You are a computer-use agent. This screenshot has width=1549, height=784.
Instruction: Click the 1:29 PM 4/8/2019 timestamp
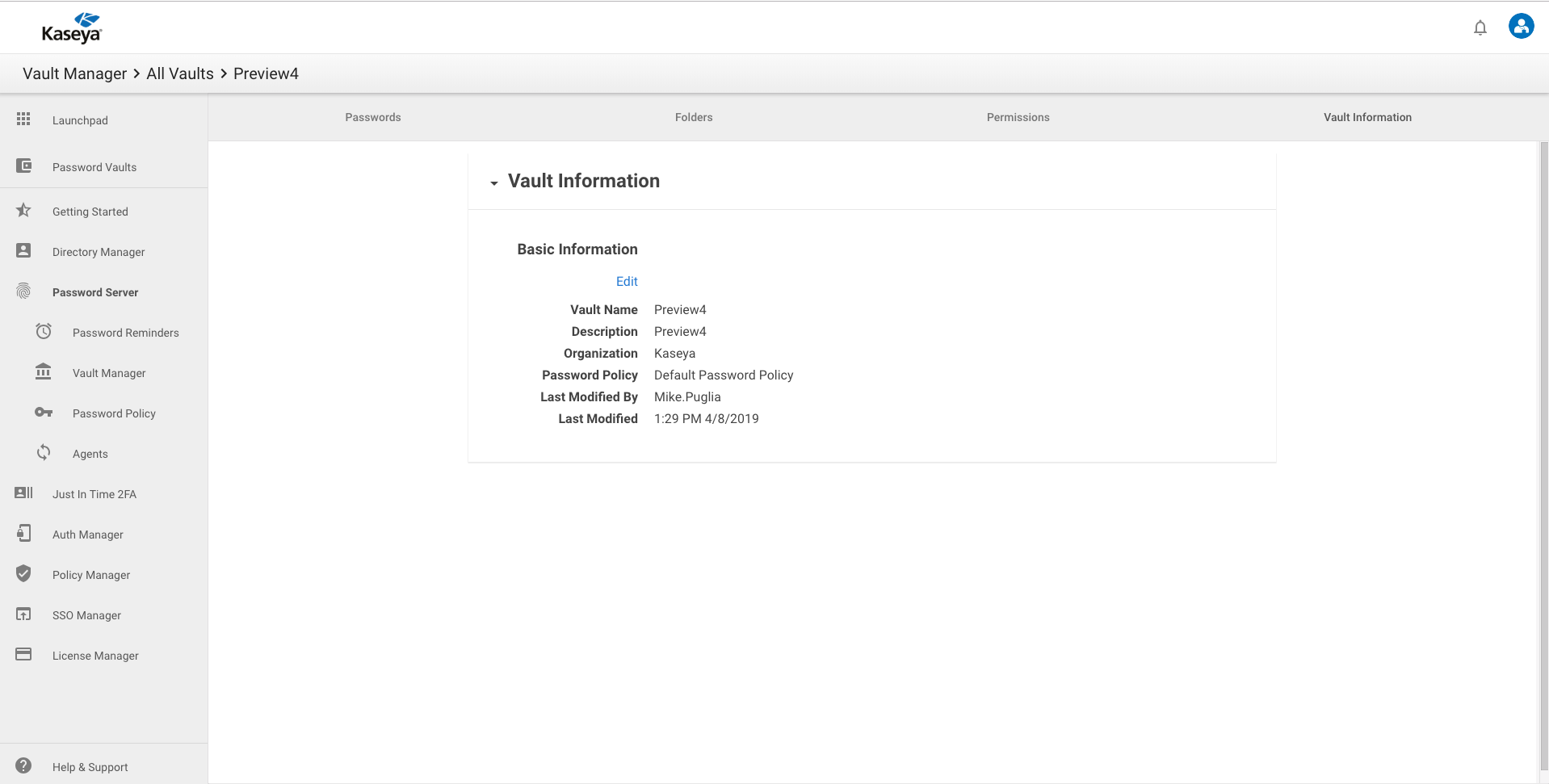(x=707, y=418)
